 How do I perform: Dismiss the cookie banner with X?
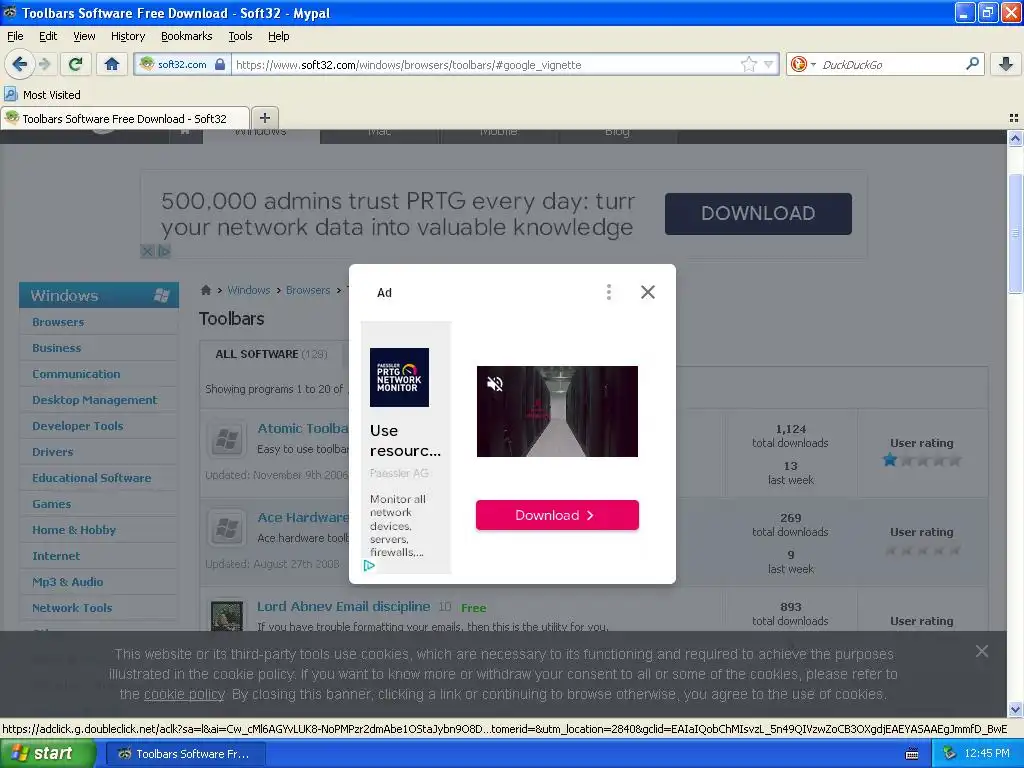click(x=982, y=651)
